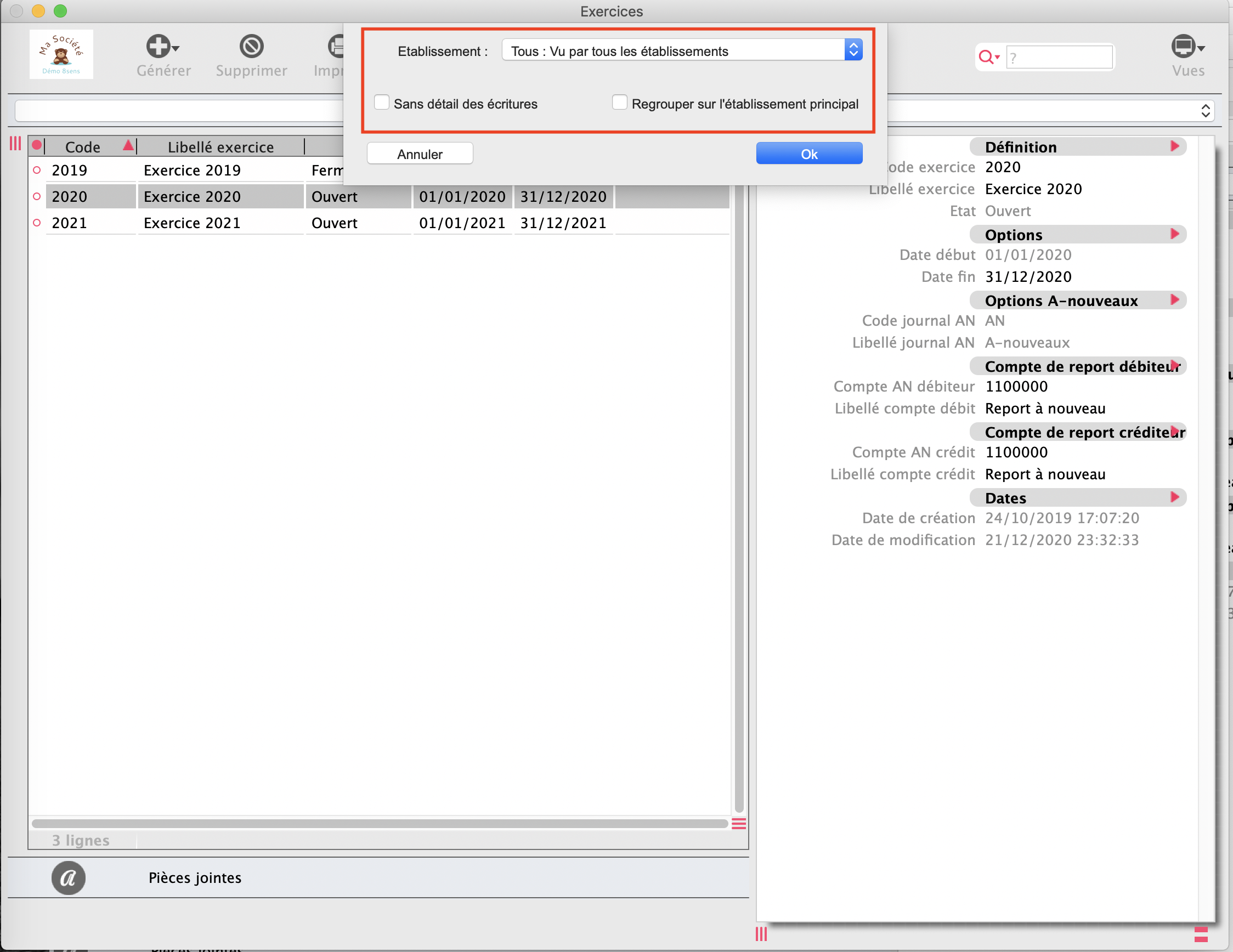Click the date cell 31/12/2021

click(563, 223)
